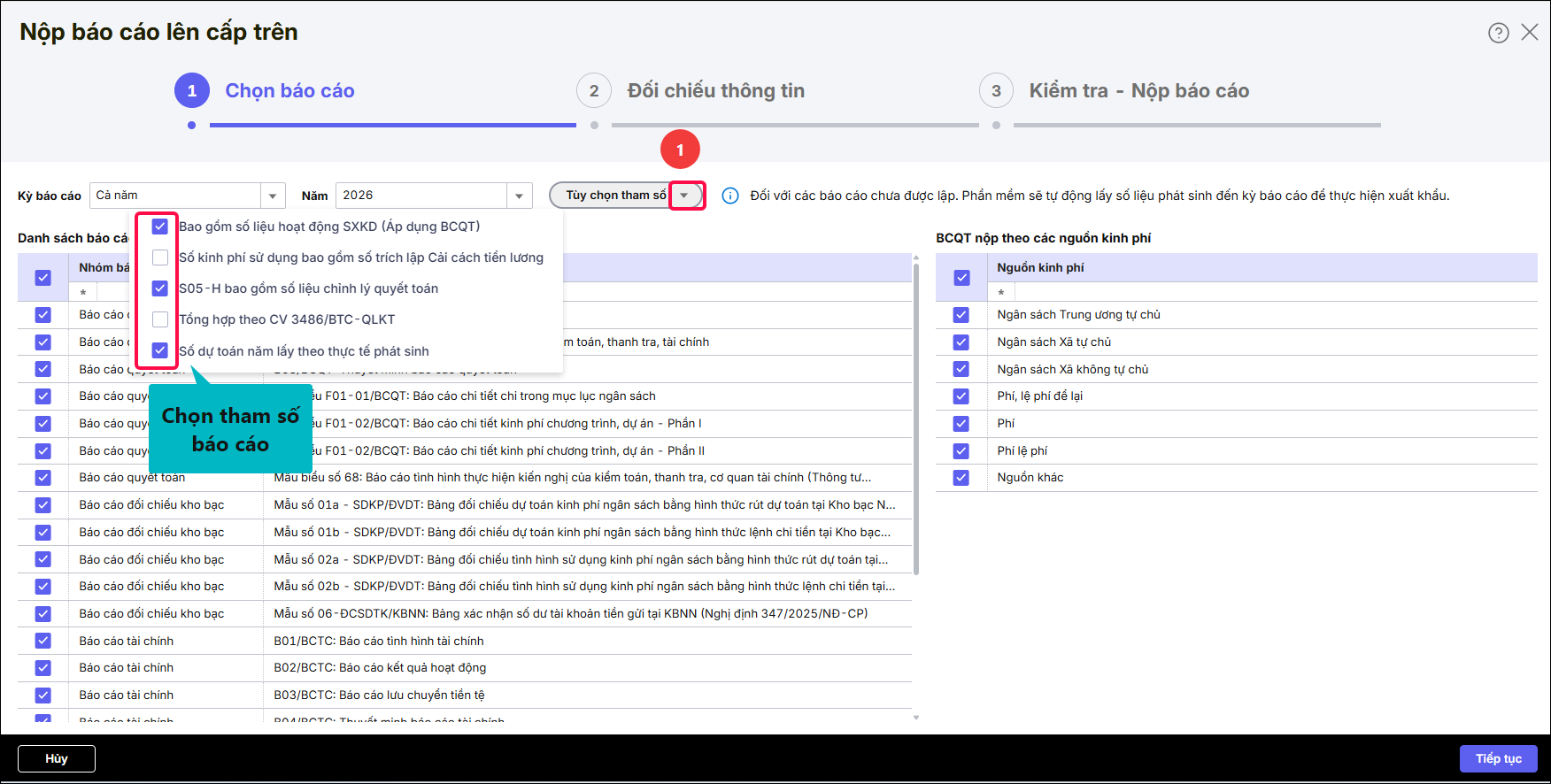Click the report list vertical scrollbar

(x=915, y=419)
